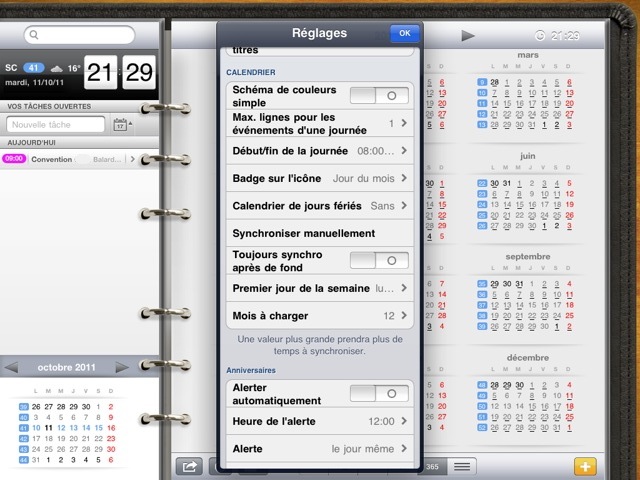Tap the yellow plus add event button
This screenshot has height=480, width=640.
(585, 466)
